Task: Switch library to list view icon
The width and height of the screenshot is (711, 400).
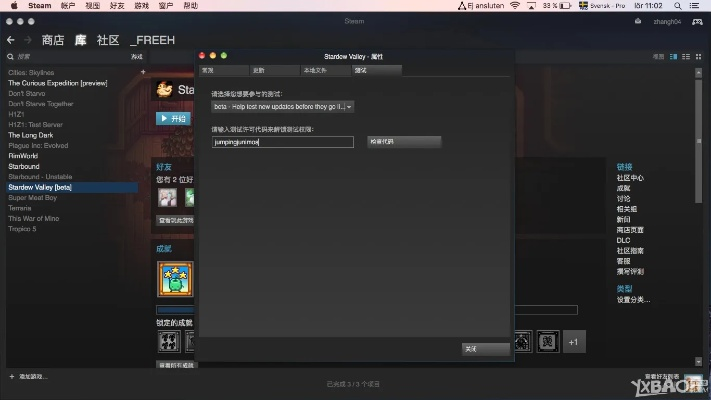Action: pyautogui.click(x=686, y=57)
